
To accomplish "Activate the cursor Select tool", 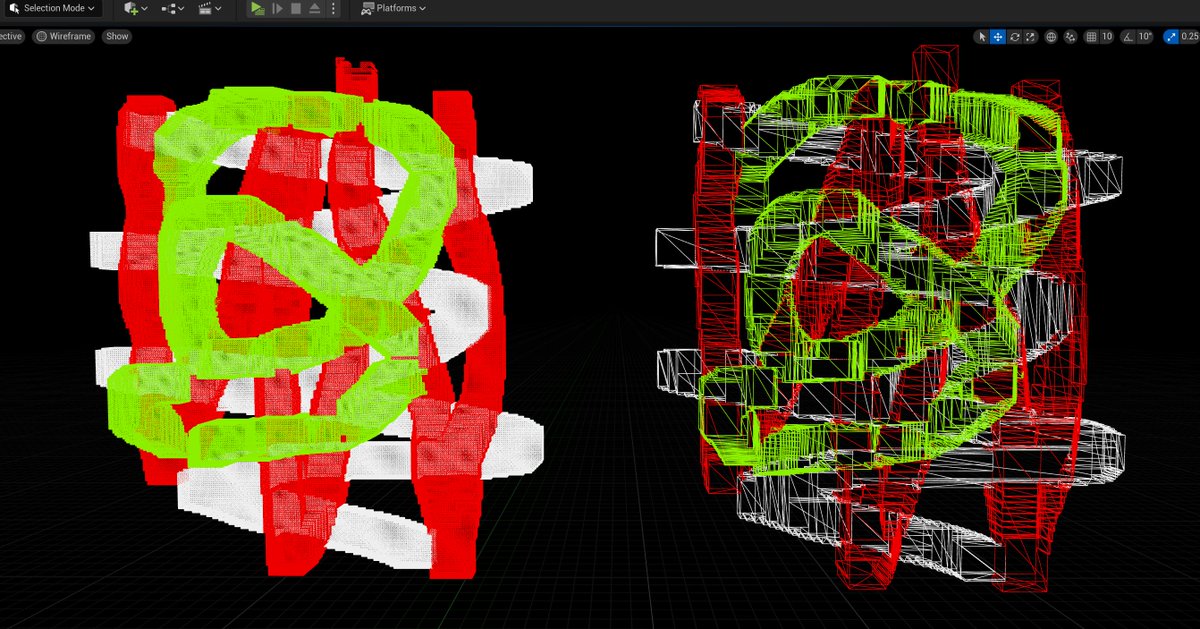I will click(982, 36).
